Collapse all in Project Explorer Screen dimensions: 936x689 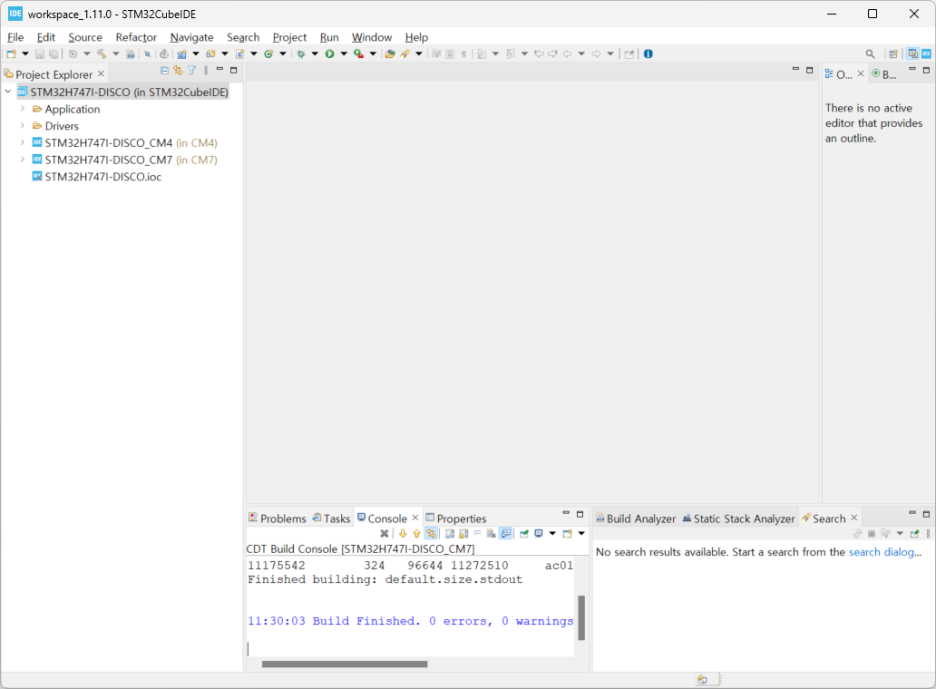pos(165,70)
